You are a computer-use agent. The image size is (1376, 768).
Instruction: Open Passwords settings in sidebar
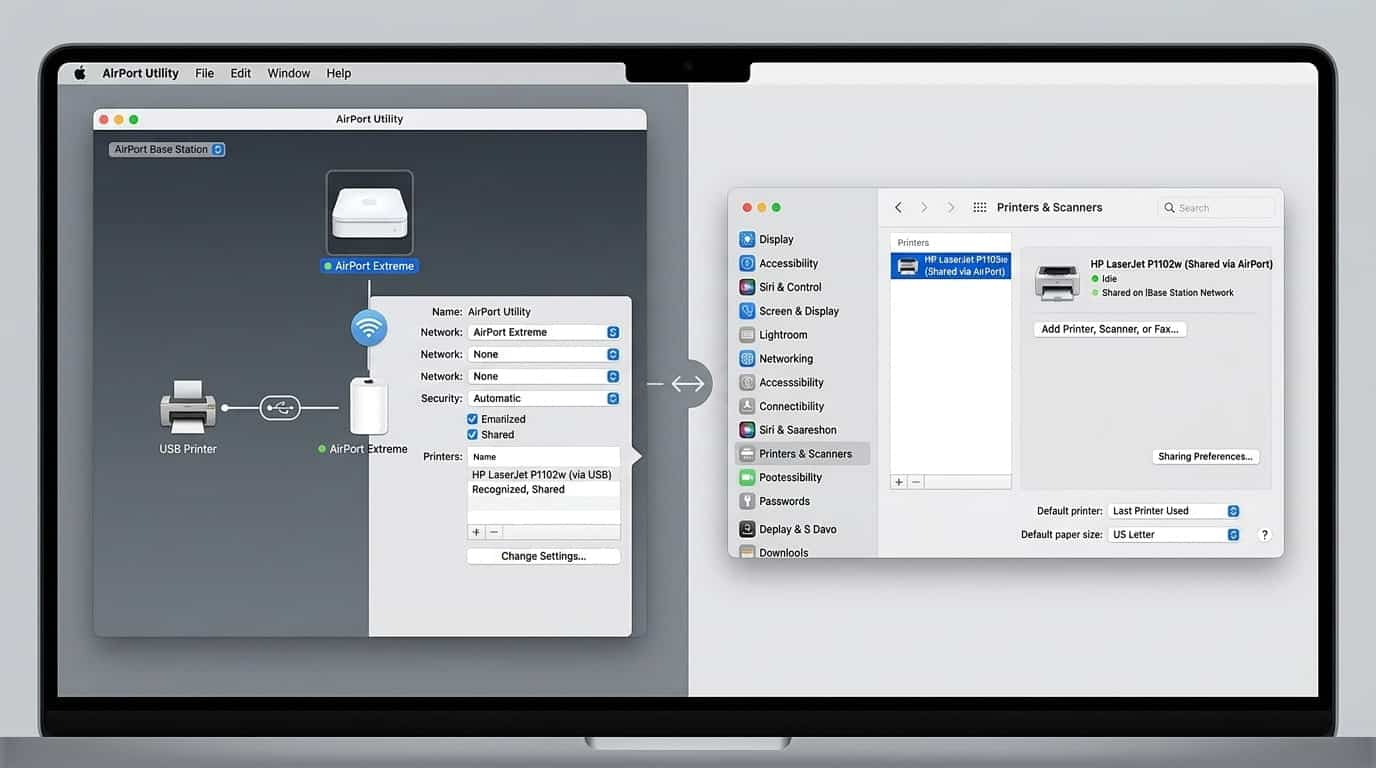point(803,501)
